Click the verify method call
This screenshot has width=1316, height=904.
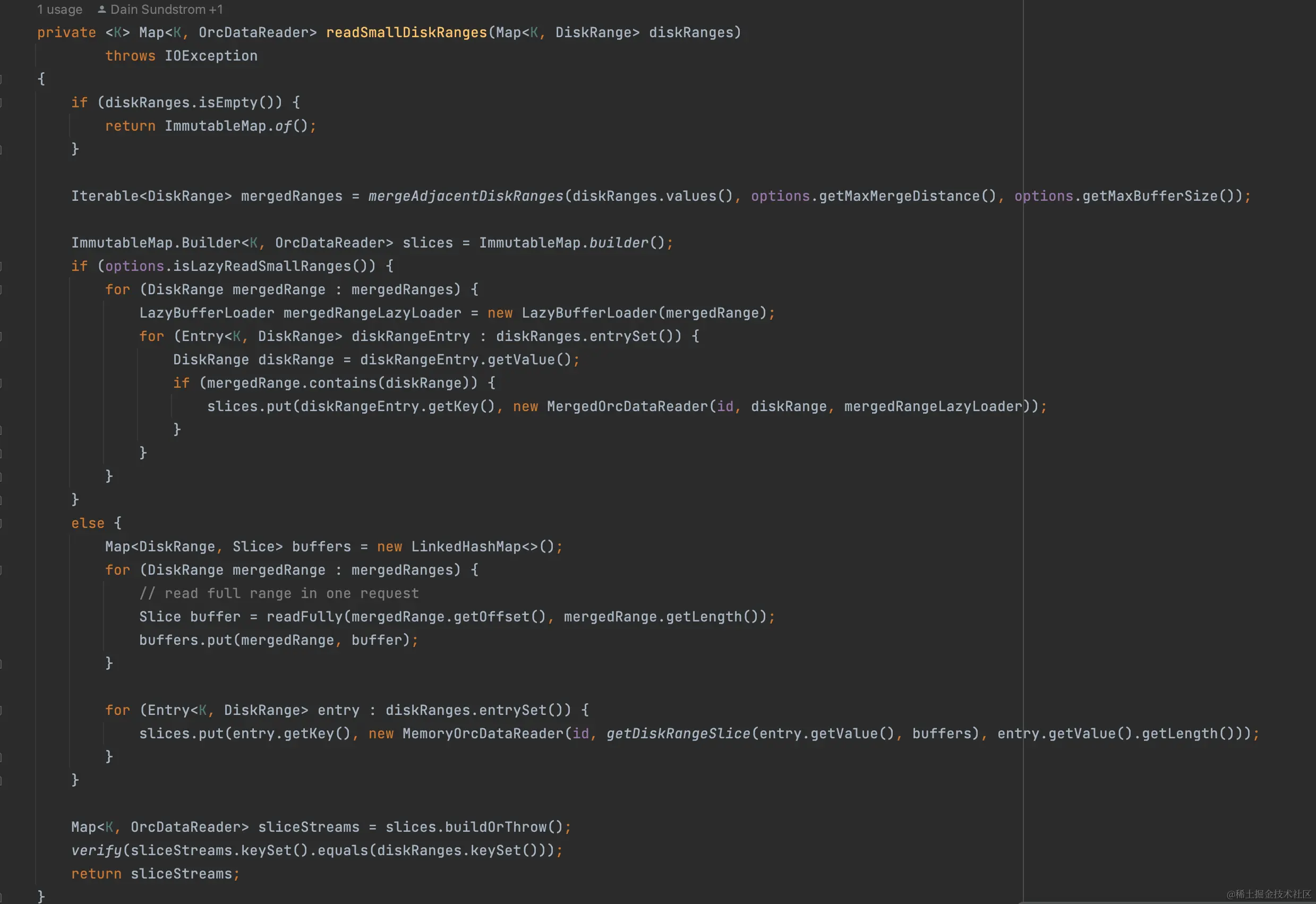point(96,850)
